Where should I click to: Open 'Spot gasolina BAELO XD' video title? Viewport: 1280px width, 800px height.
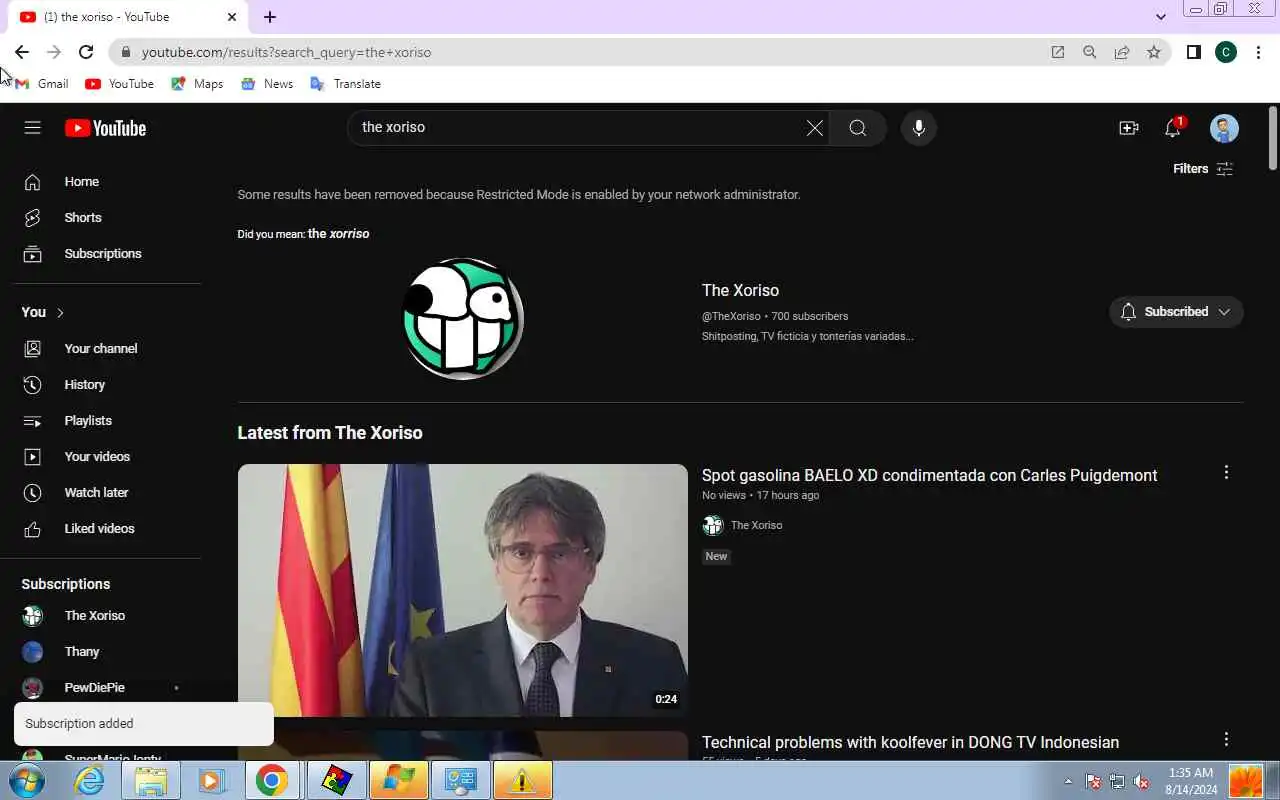click(x=930, y=476)
